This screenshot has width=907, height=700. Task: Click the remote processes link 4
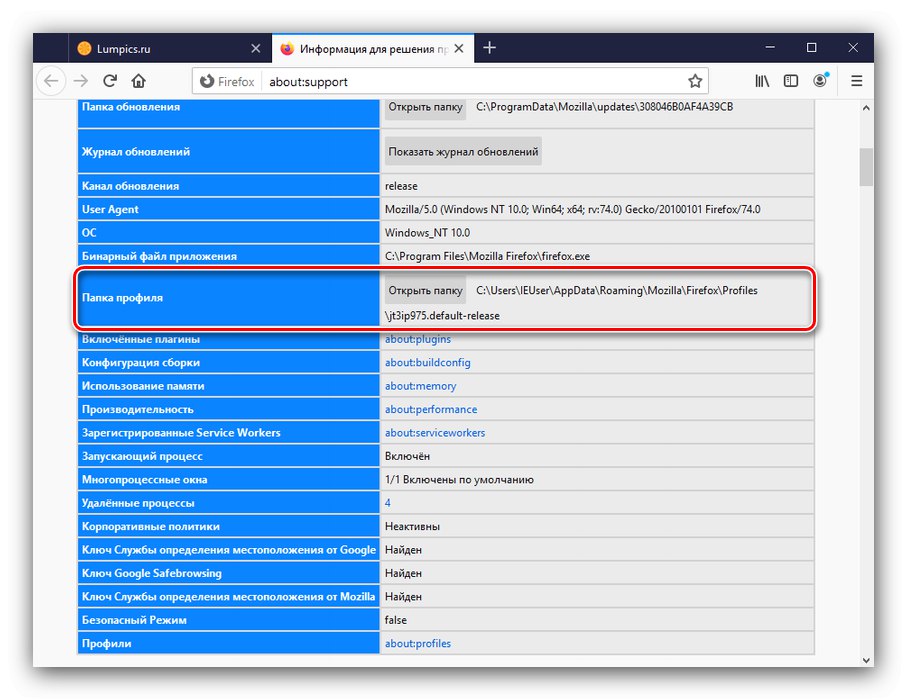click(x=388, y=503)
